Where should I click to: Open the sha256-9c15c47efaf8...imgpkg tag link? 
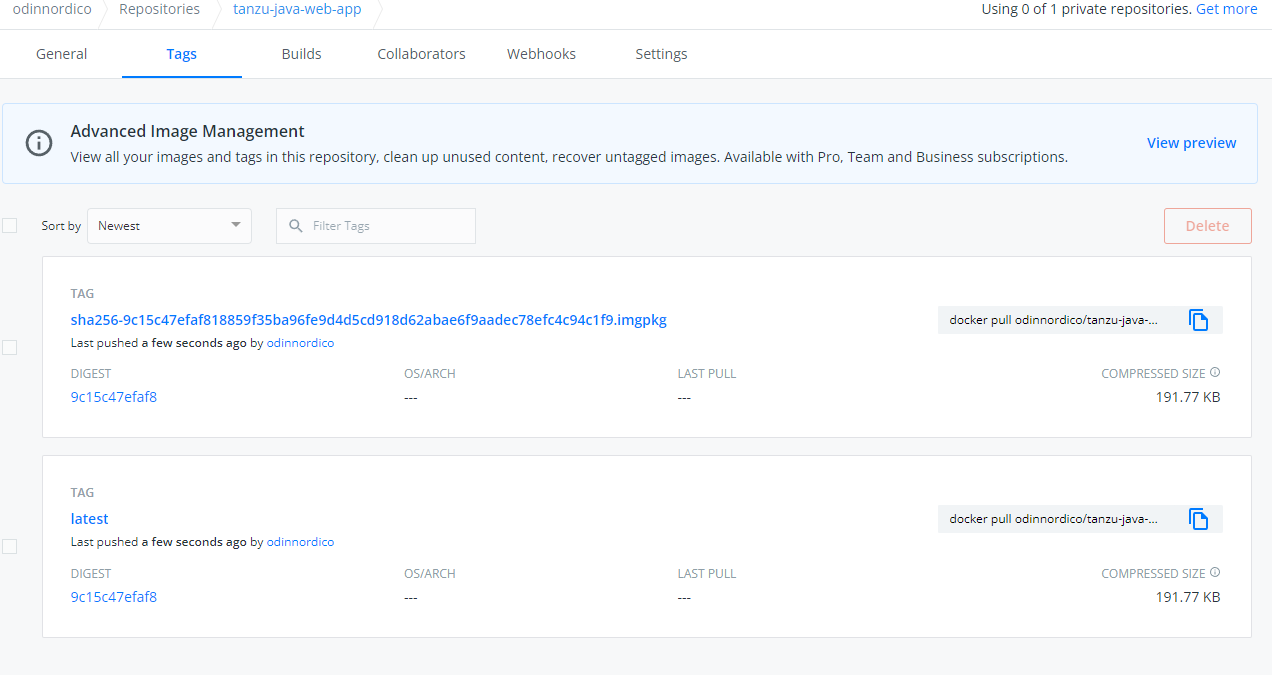[x=368, y=320]
